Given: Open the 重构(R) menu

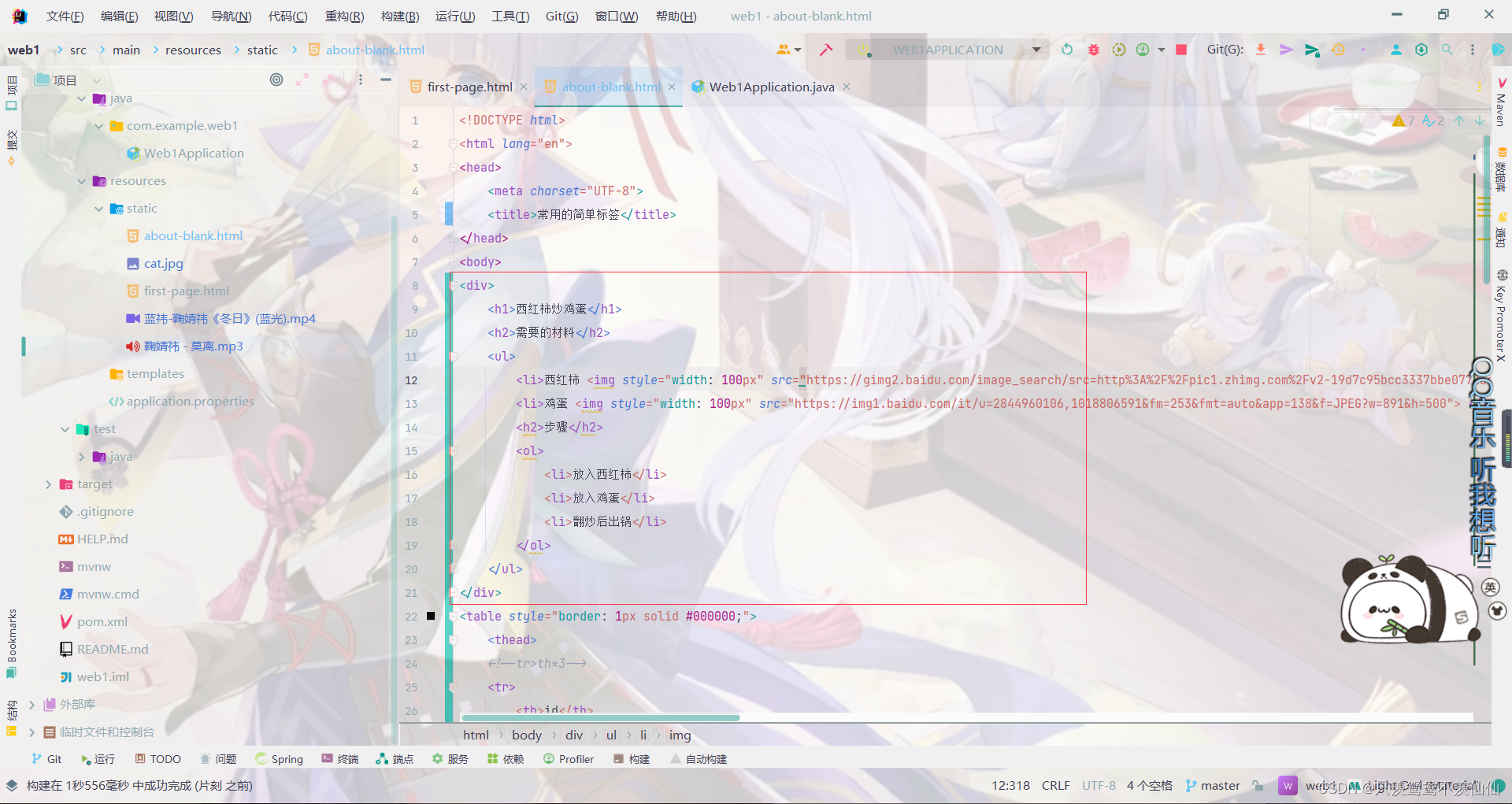Looking at the screenshot, I should (345, 16).
